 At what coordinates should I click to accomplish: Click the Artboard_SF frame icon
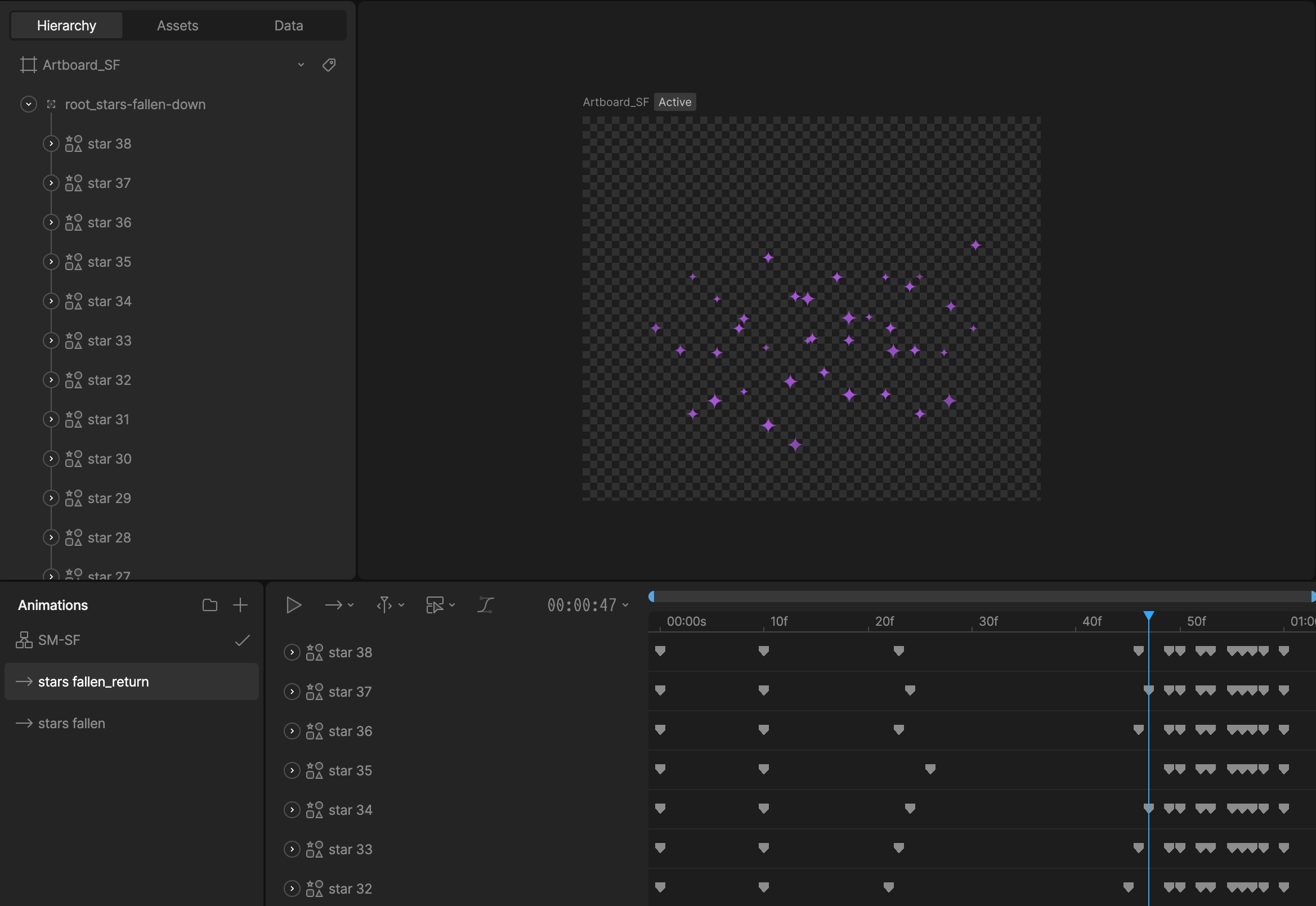click(28, 65)
